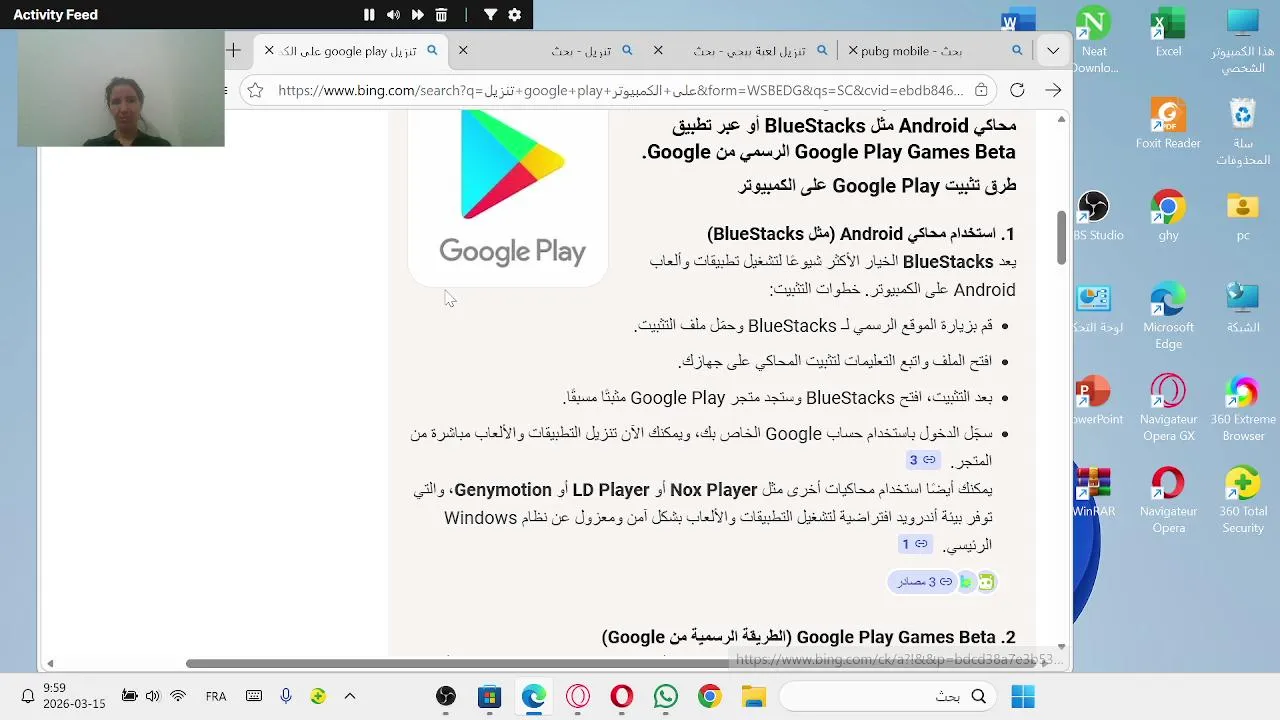This screenshot has width=1280, height=720.
Task: Open Navigateur Opera GX desktop shortcut
Action: point(1168,408)
